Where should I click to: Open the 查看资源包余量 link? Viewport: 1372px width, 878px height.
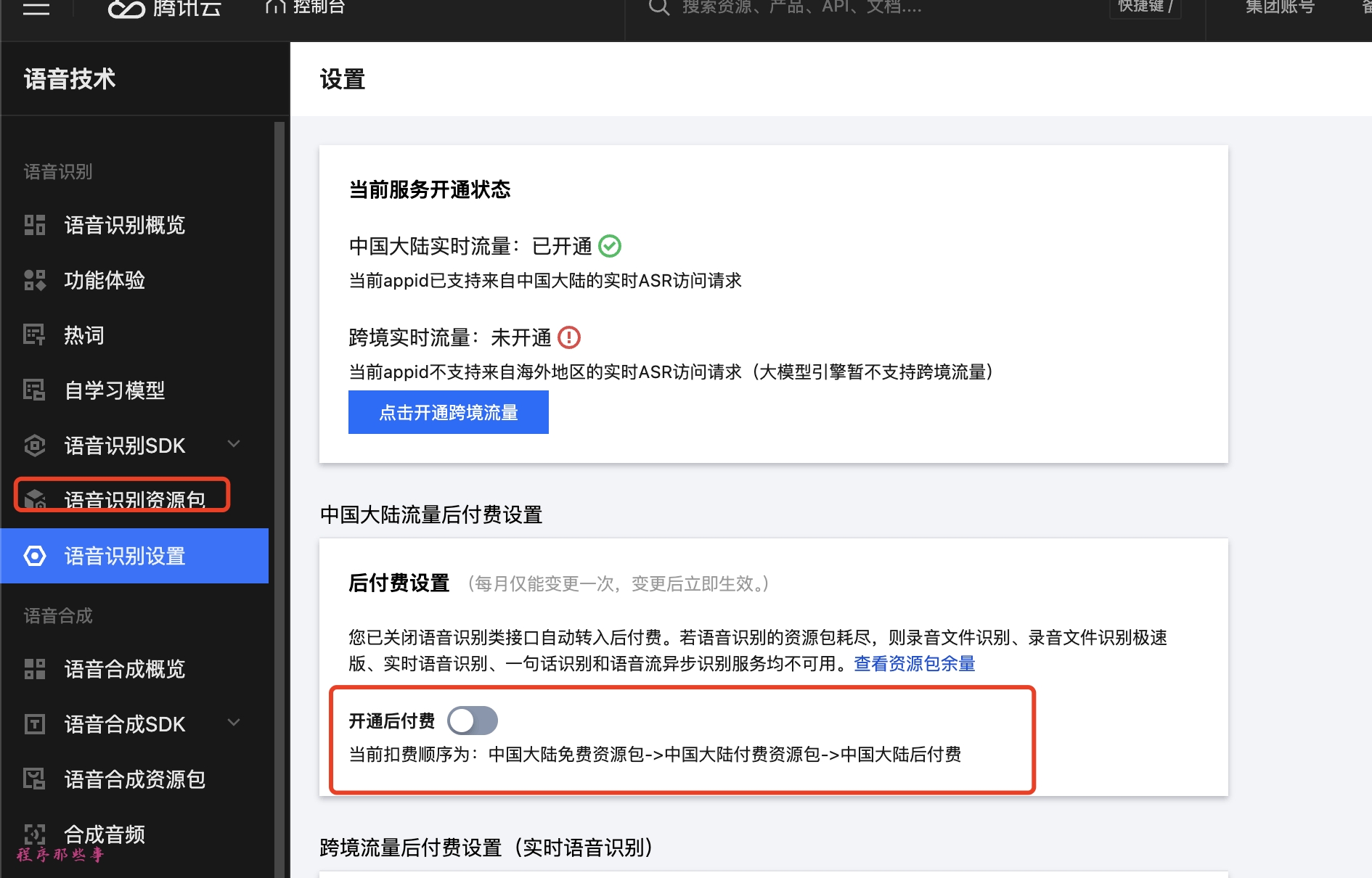click(x=914, y=664)
